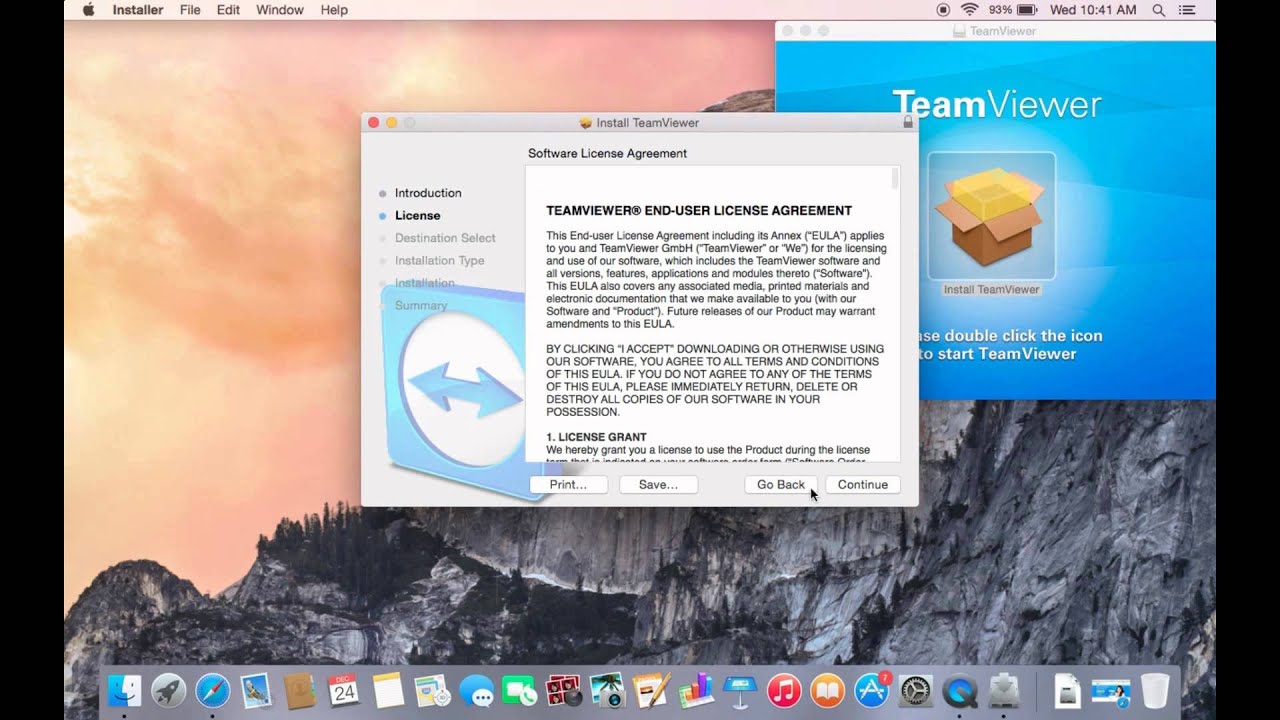Open the Installer menu

(138, 10)
